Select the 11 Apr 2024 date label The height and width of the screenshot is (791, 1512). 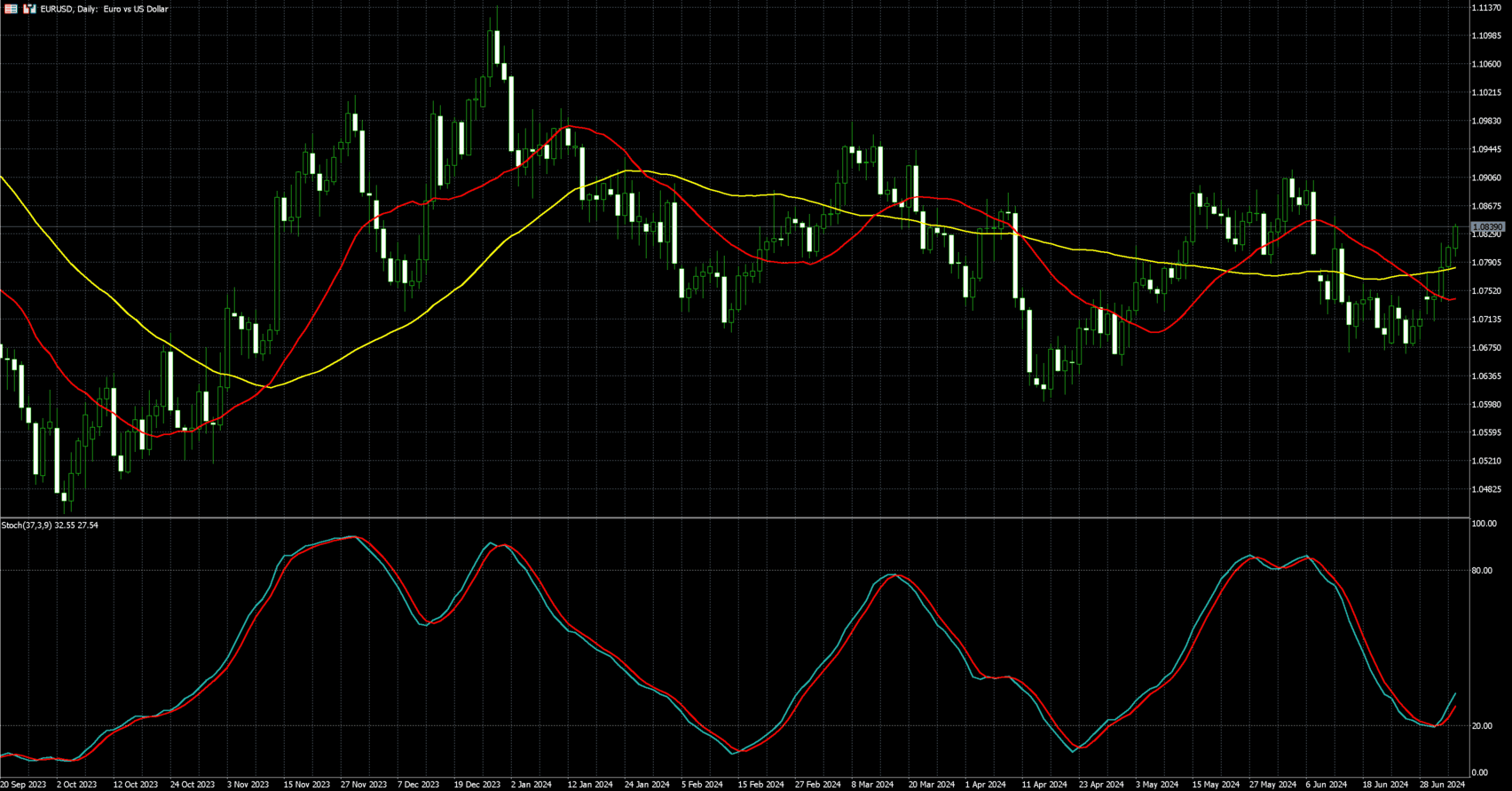pyautogui.click(x=1044, y=785)
